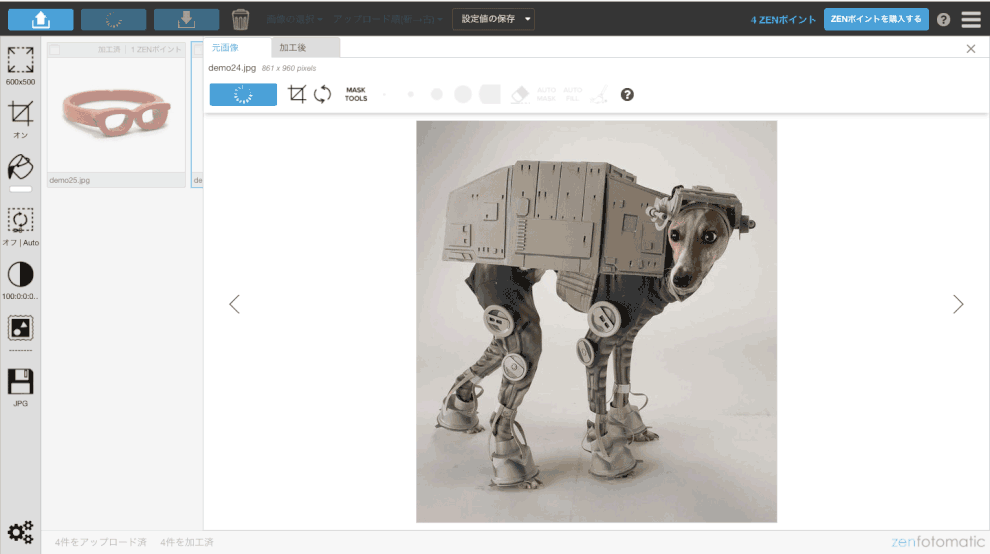The width and height of the screenshot is (990, 554).
Task: Click the 4 ZENポイント link
Action: (x=783, y=20)
